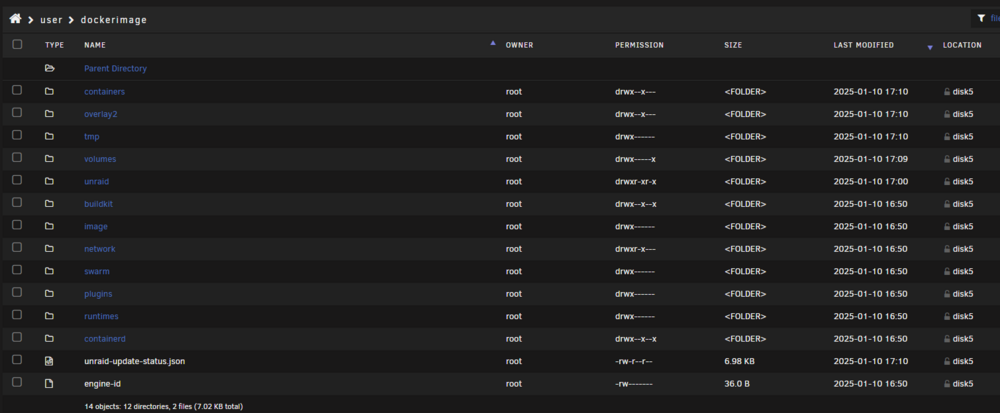1000x413 pixels.
Task: Click the file icon next to unraid-update-status.json
Action: [49, 361]
